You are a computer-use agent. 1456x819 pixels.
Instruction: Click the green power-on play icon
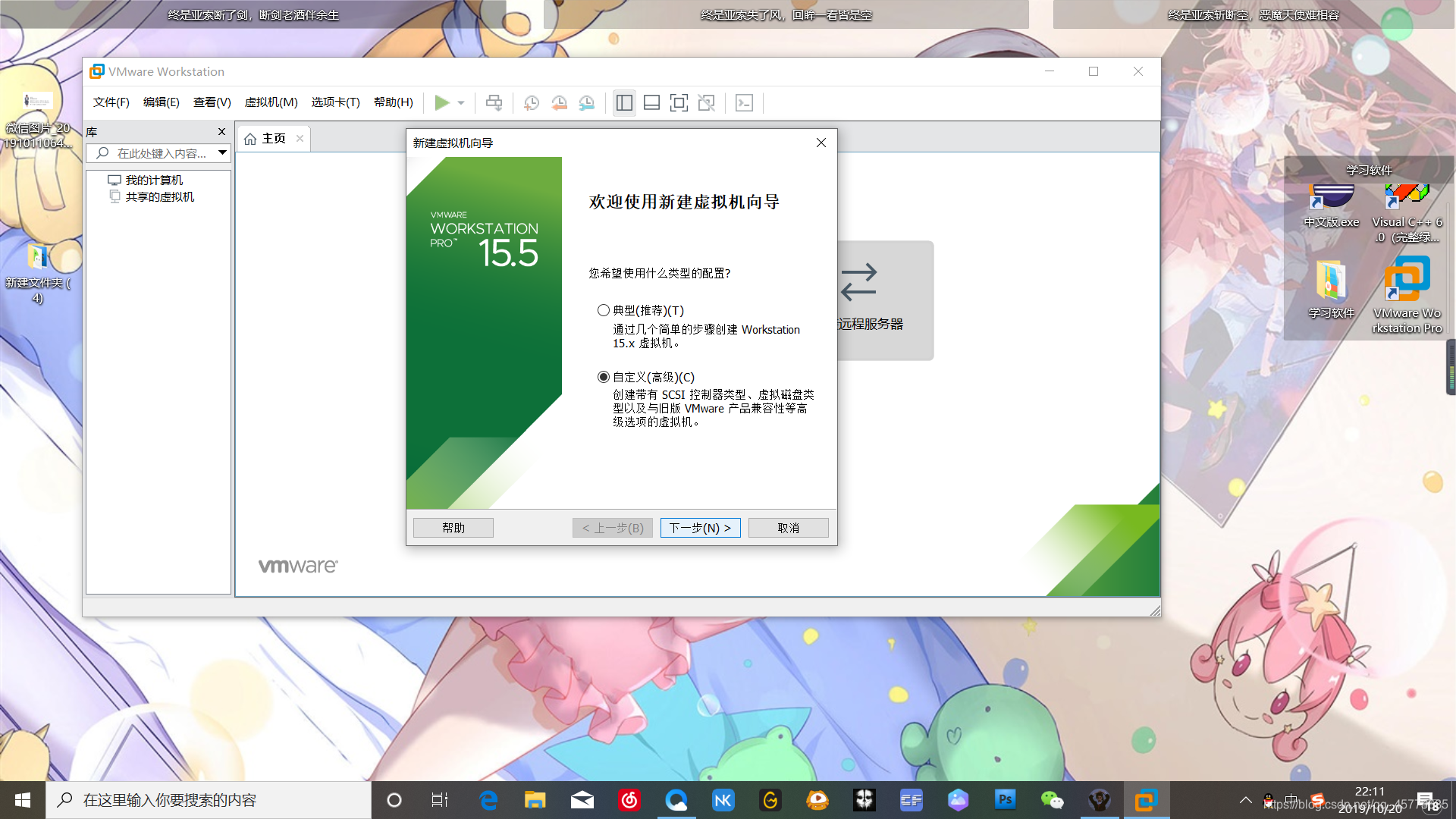coord(442,102)
